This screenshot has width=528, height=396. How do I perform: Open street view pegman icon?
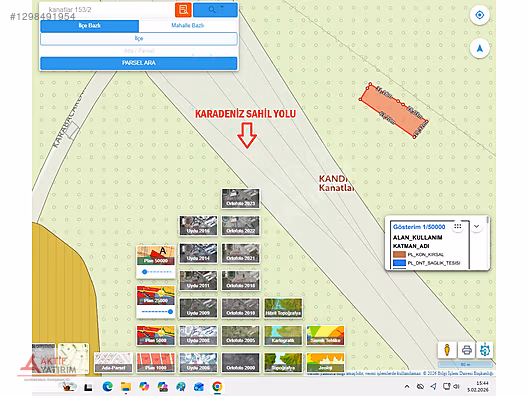[x=447, y=350]
